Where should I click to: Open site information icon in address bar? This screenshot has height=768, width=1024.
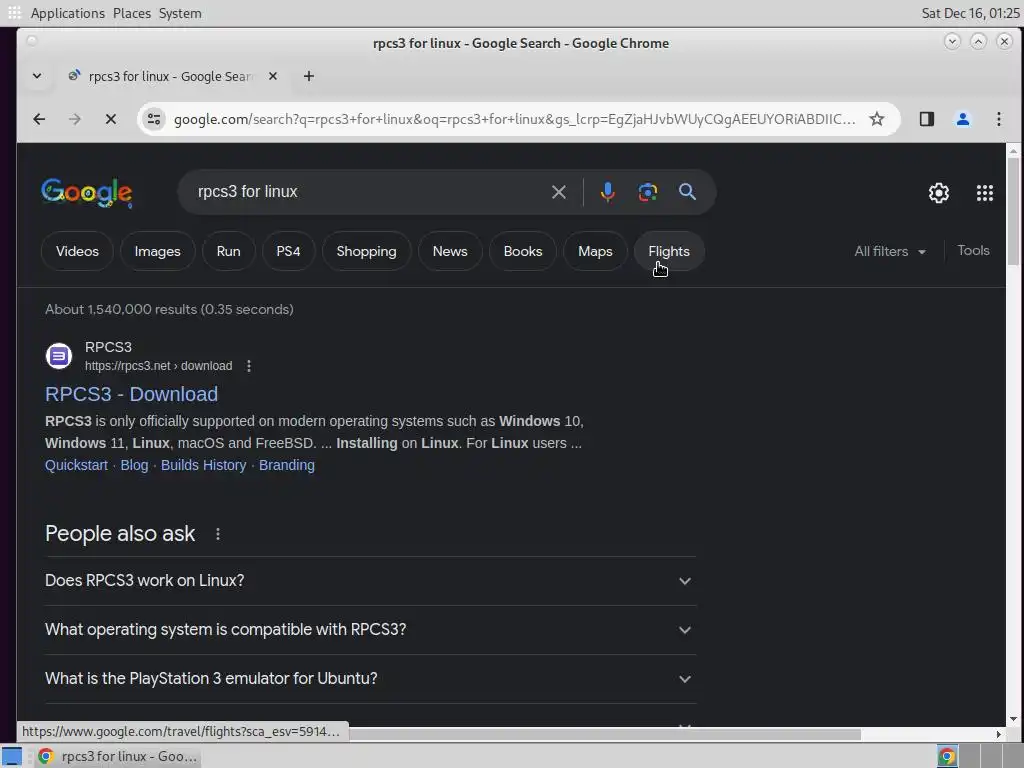(154, 119)
